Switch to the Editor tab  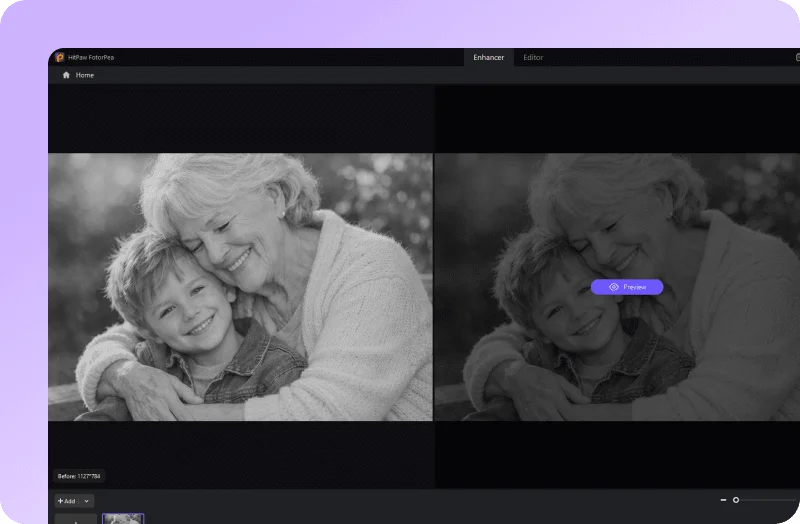(x=533, y=58)
